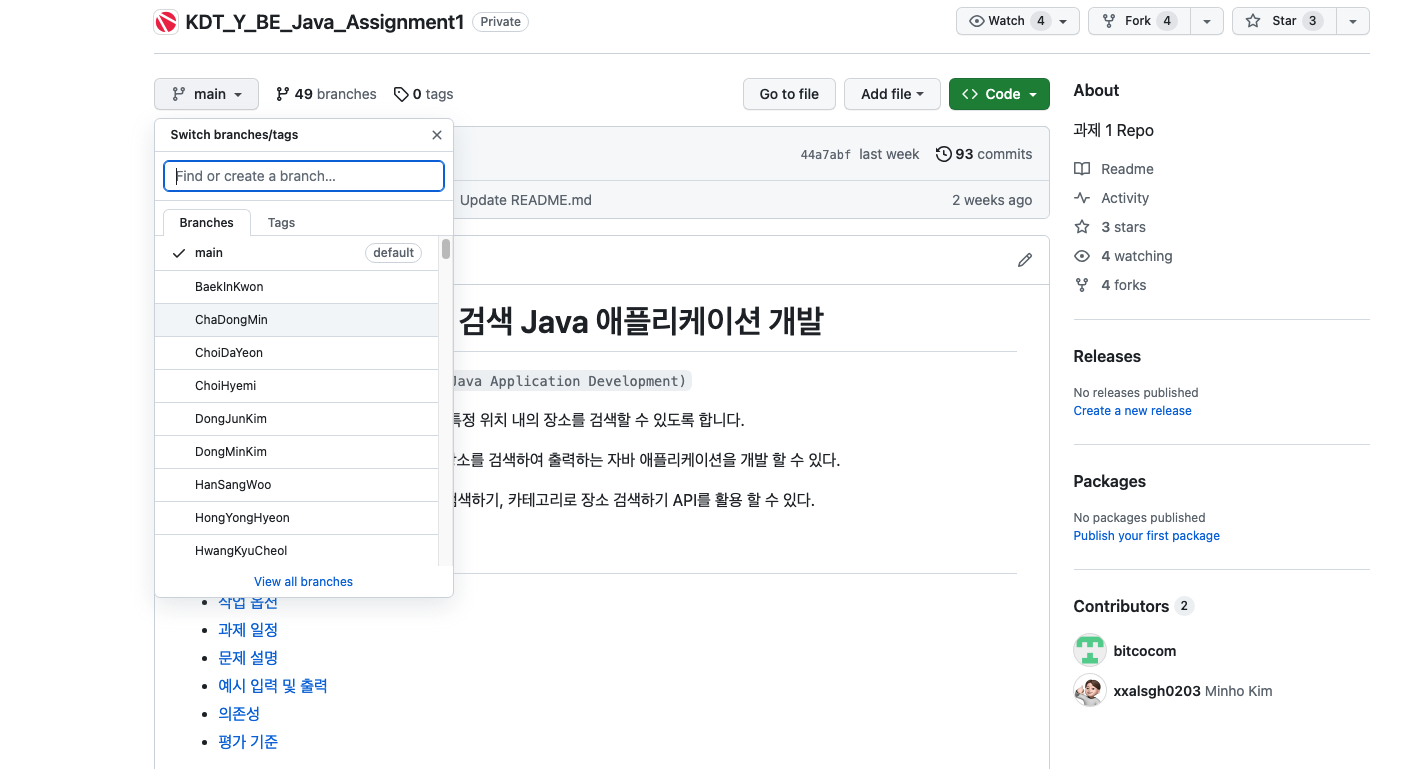Click the Fork button
Viewport: 1410px width, 769px height.
(1140, 21)
